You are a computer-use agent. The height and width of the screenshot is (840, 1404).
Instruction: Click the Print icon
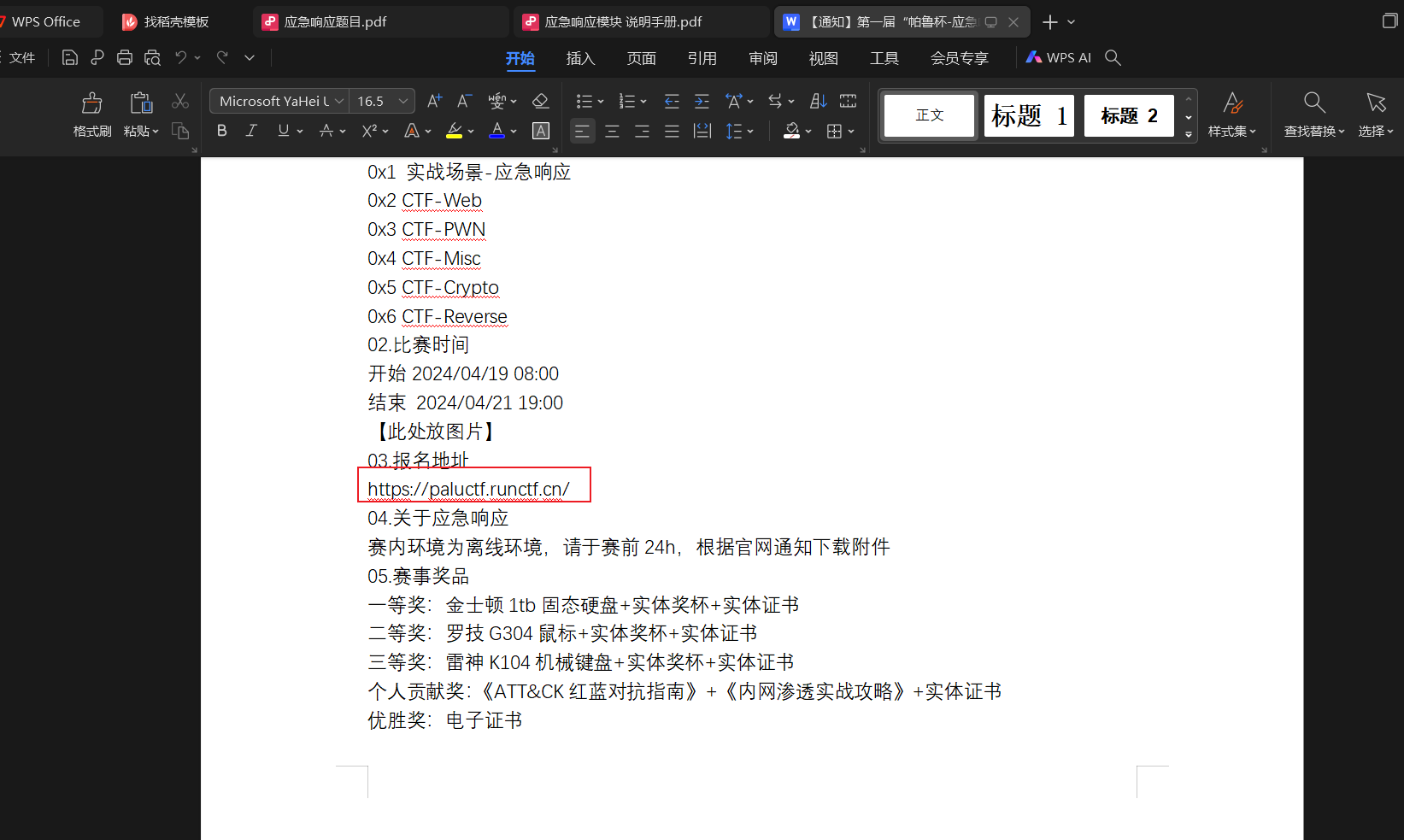point(125,57)
